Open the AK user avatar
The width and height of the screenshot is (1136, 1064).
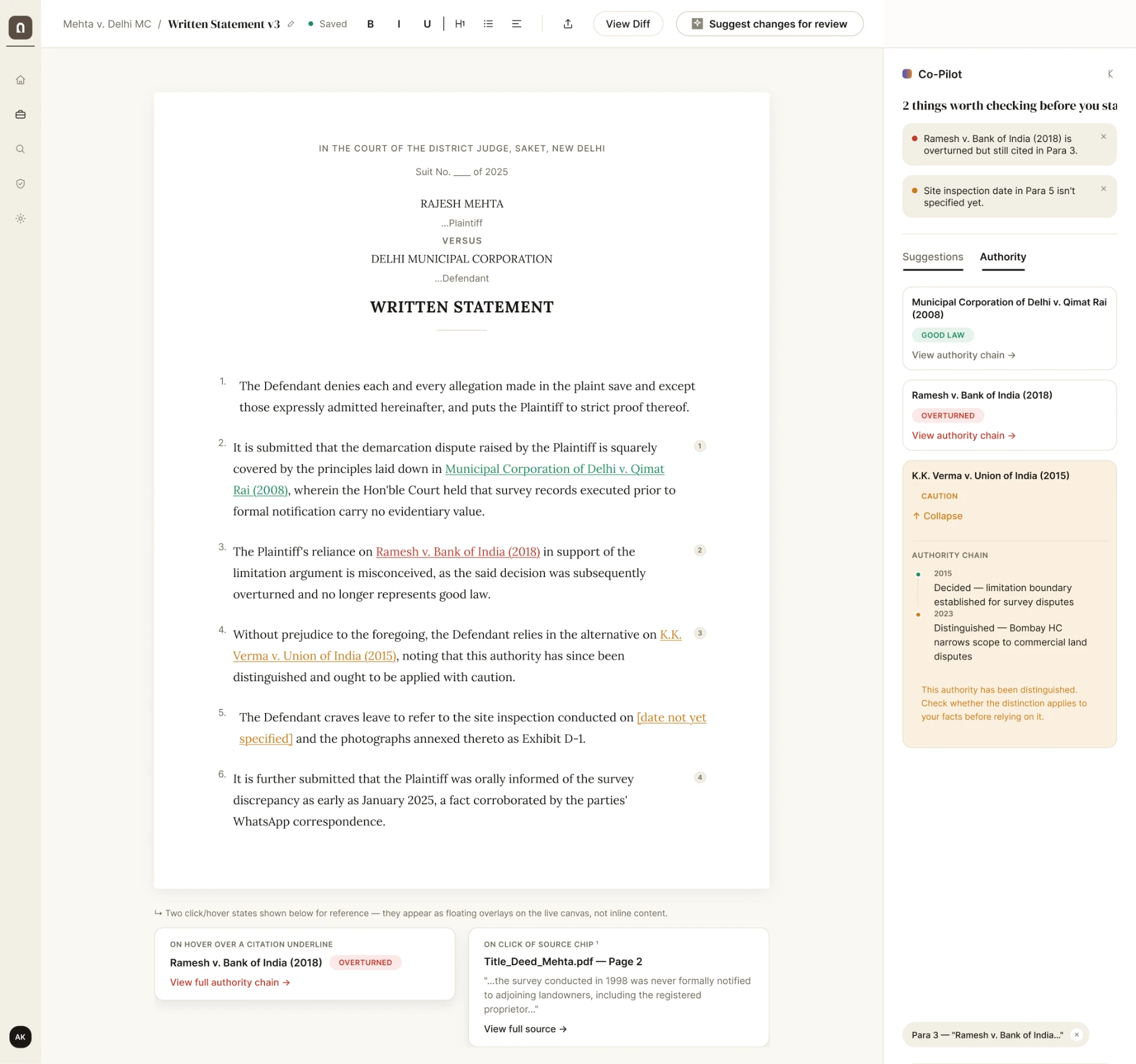[20, 1037]
